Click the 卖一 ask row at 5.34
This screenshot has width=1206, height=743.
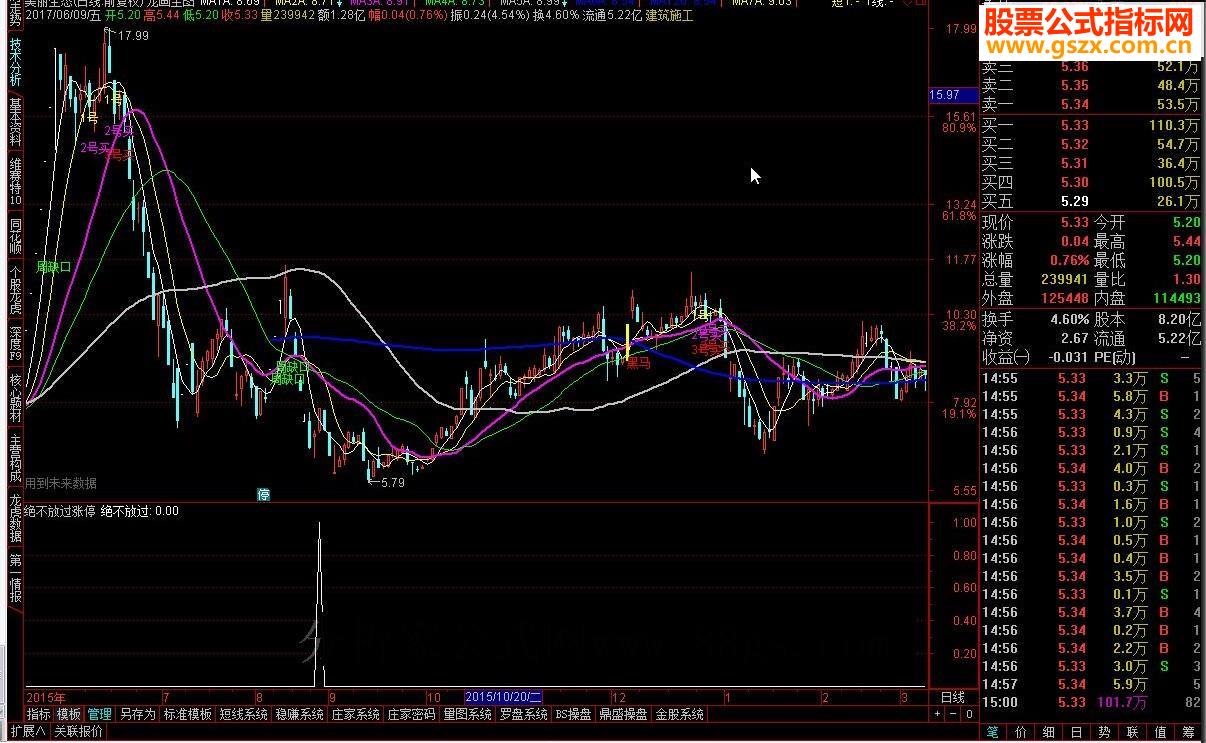pos(1091,104)
